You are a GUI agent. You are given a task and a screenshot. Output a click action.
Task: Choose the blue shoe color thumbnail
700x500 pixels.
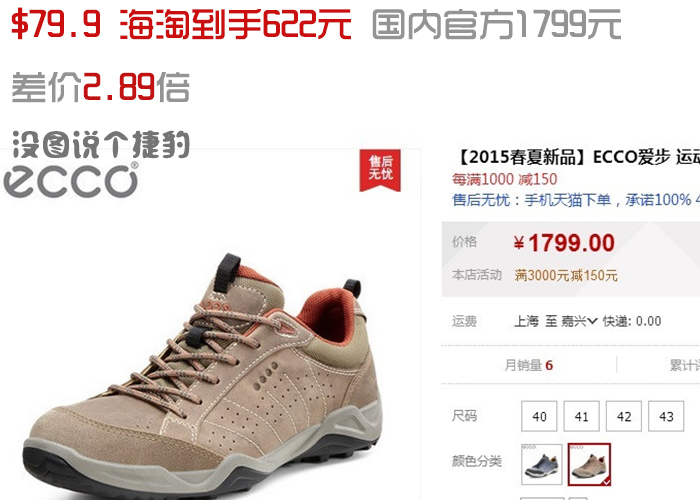542,464
